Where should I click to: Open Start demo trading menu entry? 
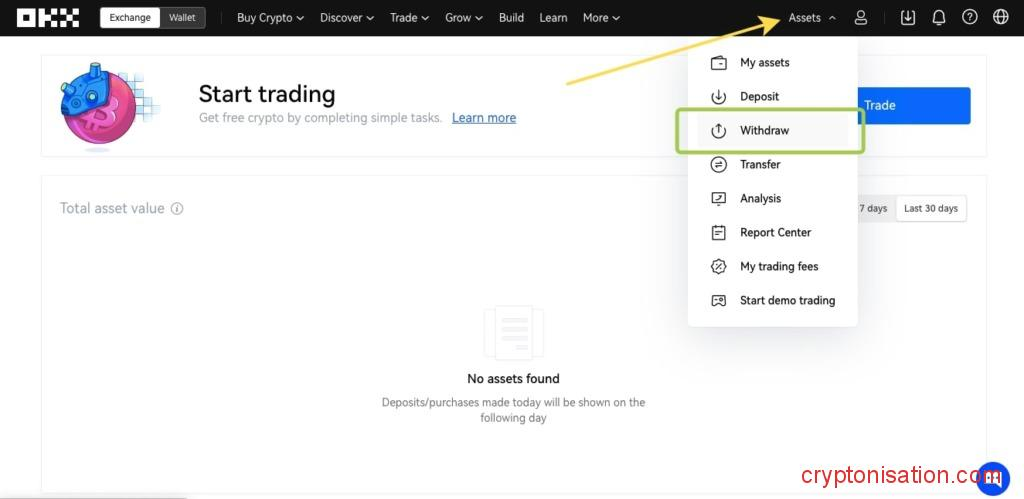tap(786, 300)
